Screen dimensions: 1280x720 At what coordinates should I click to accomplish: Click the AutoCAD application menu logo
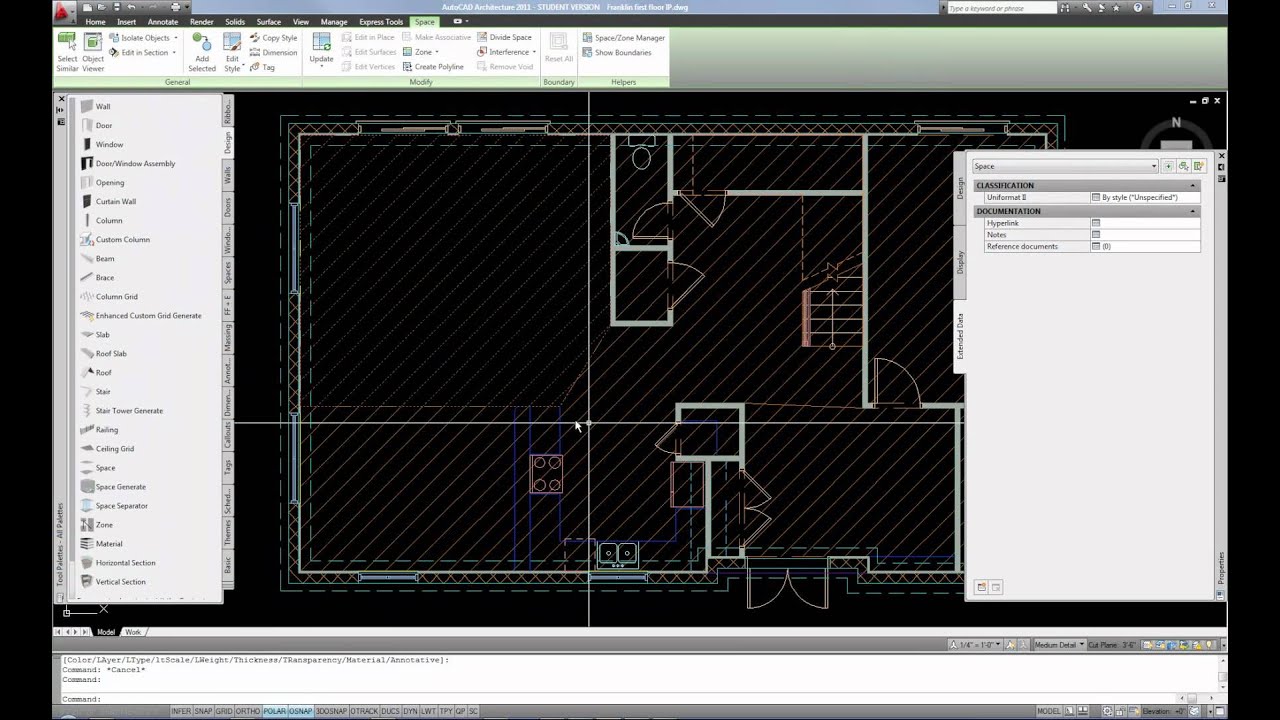pyautogui.click(x=64, y=11)
